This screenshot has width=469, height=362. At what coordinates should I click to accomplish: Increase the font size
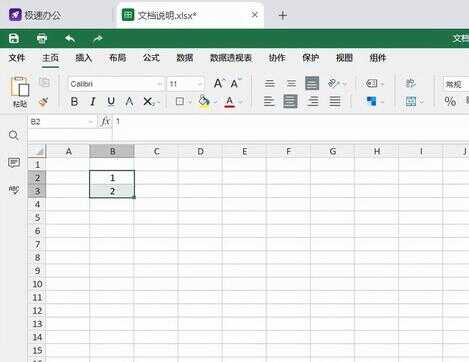[x=219, y=83]
